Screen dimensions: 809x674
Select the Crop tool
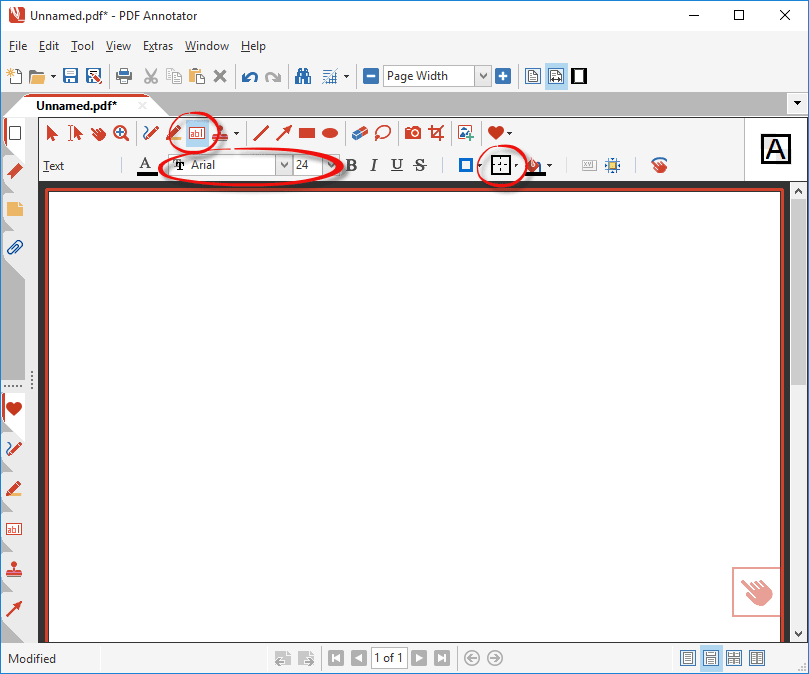tap(435, 132)
